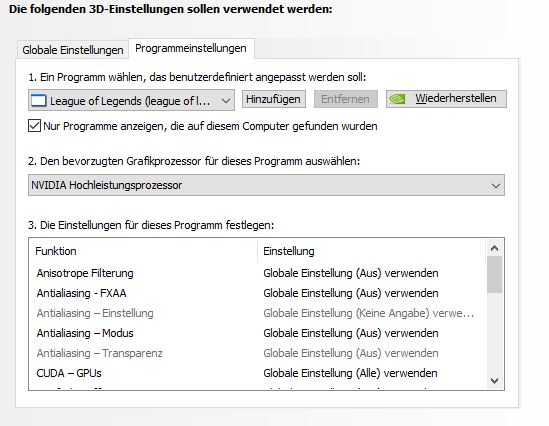Select the Programmeinstellungen tab
The height and width of the screenshot is (426, 549).
(191, 48)
